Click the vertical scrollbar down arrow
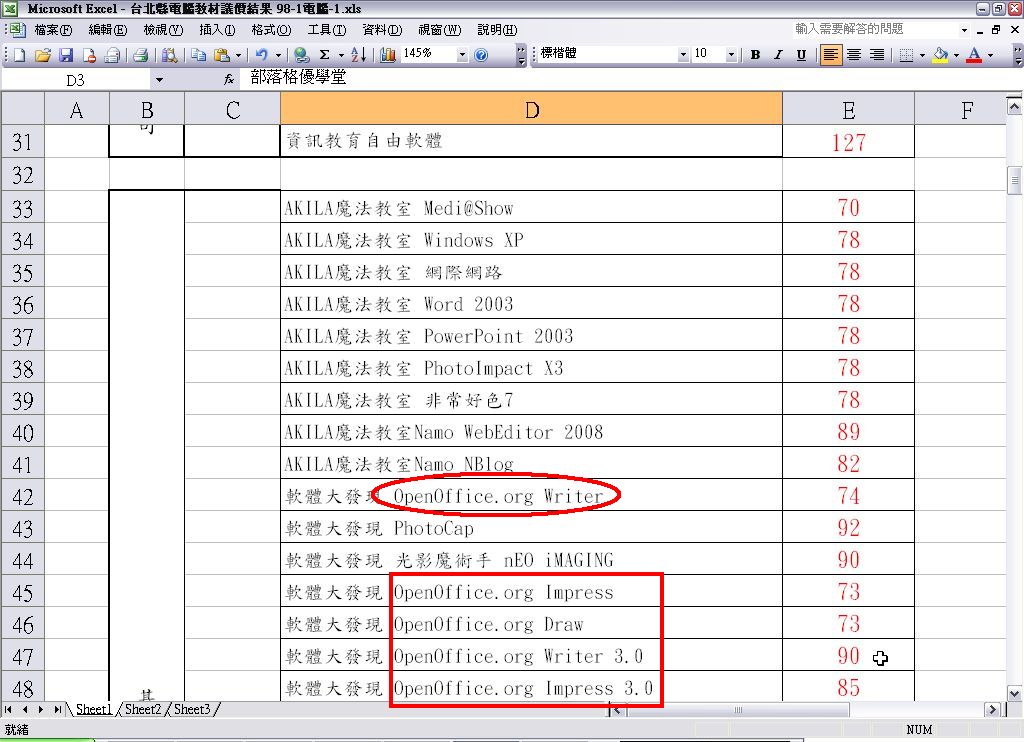1024x742 pixels. [1014, 694]
